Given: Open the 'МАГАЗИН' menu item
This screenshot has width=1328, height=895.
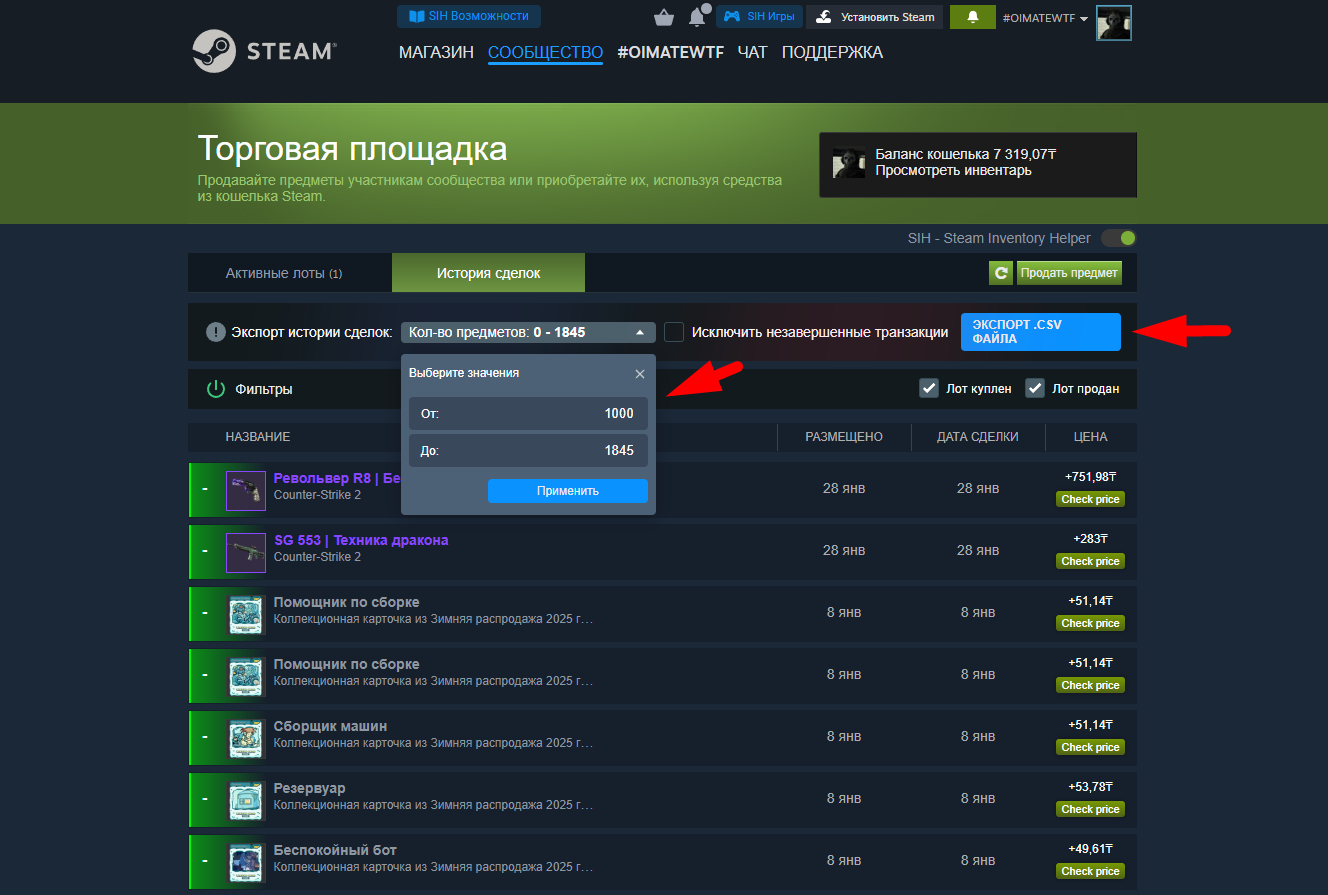Looking at the screenshot, I should pos(436,52).
